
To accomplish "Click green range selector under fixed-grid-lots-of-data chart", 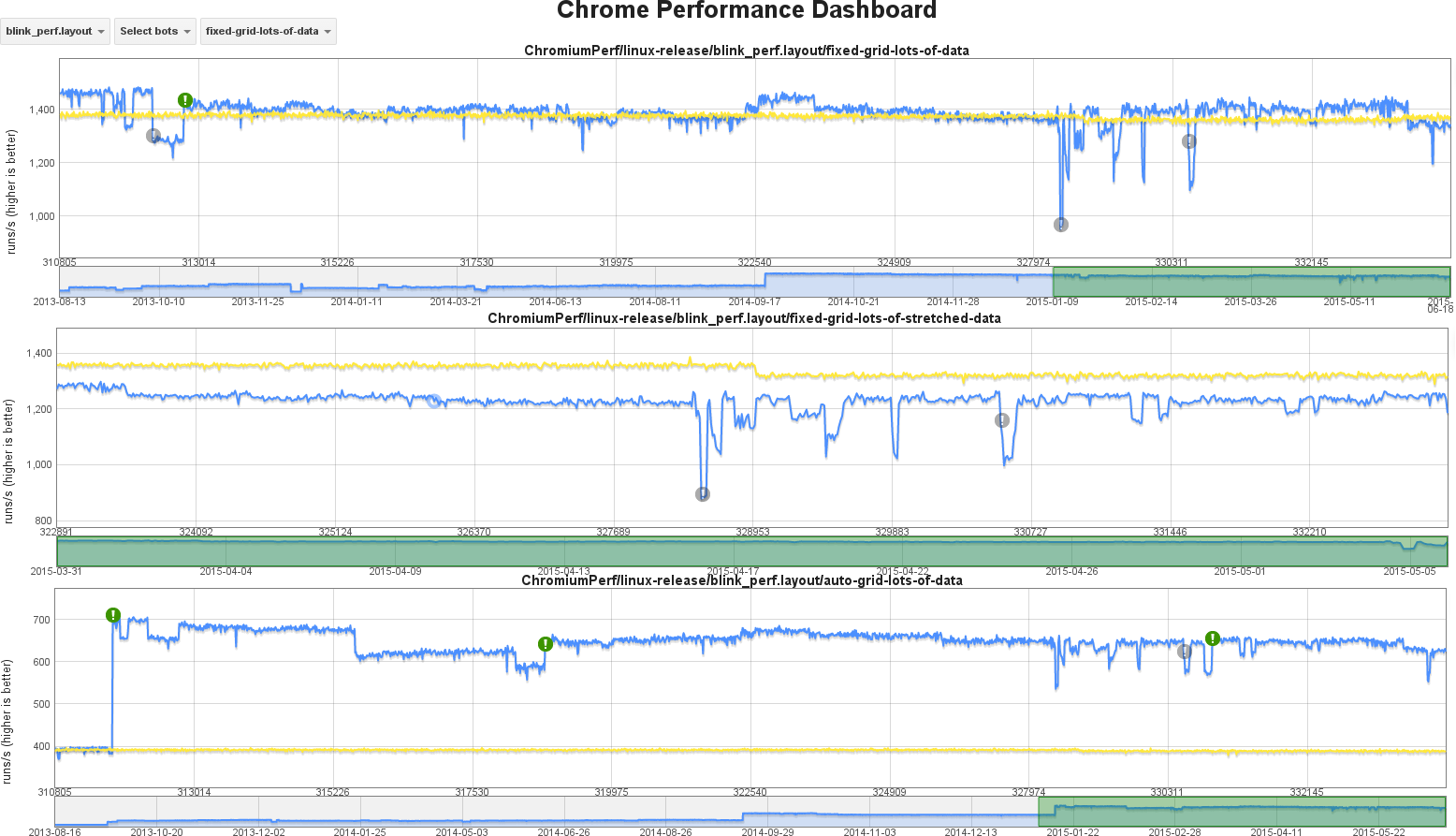I will point(1251,282).
